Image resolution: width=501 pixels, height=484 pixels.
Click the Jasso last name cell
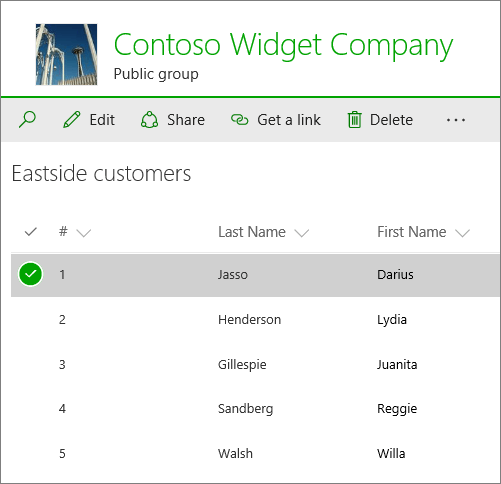point(233,275)
